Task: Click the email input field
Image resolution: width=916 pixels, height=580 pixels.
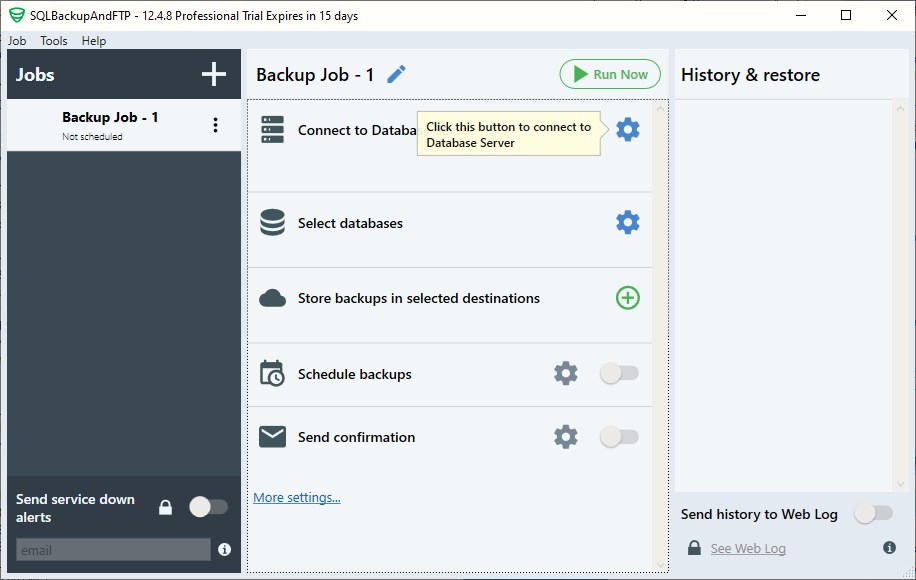Action: (x=110, y=549)
